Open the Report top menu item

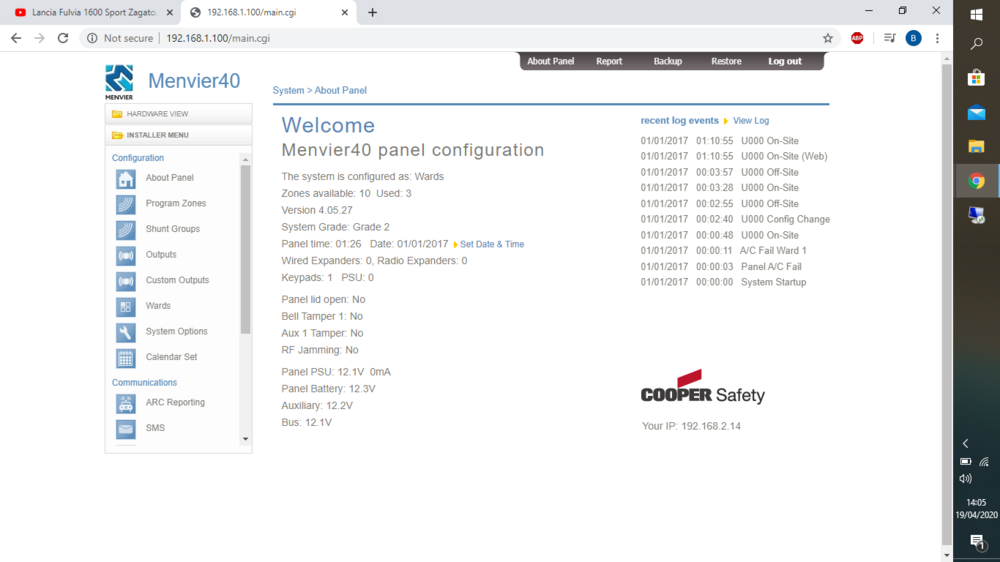click(609, 62)
